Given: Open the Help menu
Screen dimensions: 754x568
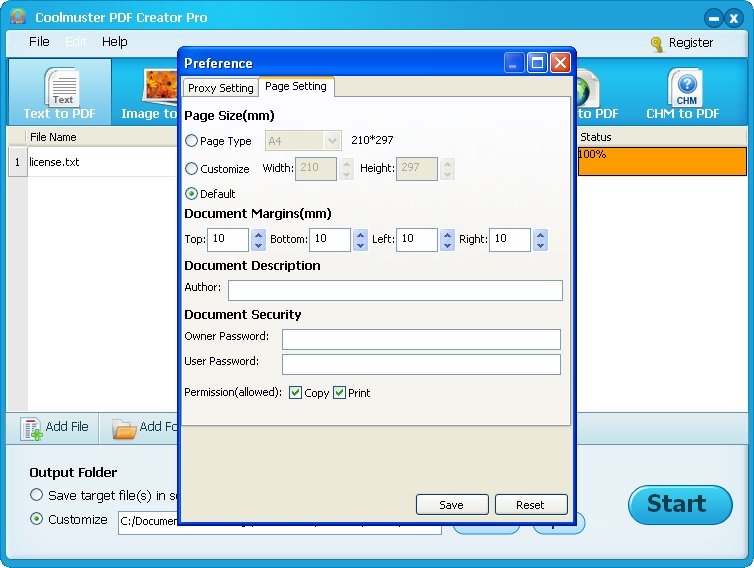Looking at the screenshot, I should click(x=114, y=42).
